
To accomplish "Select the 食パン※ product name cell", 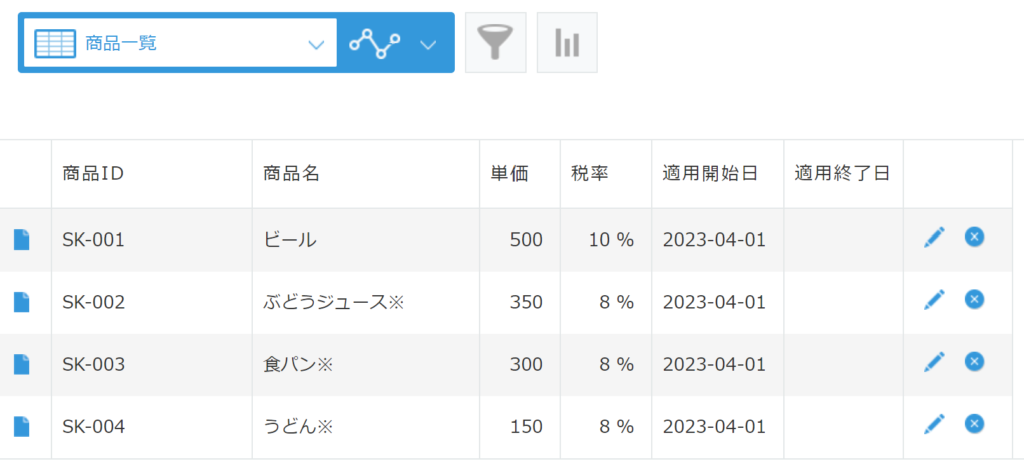I will (297, 365).
